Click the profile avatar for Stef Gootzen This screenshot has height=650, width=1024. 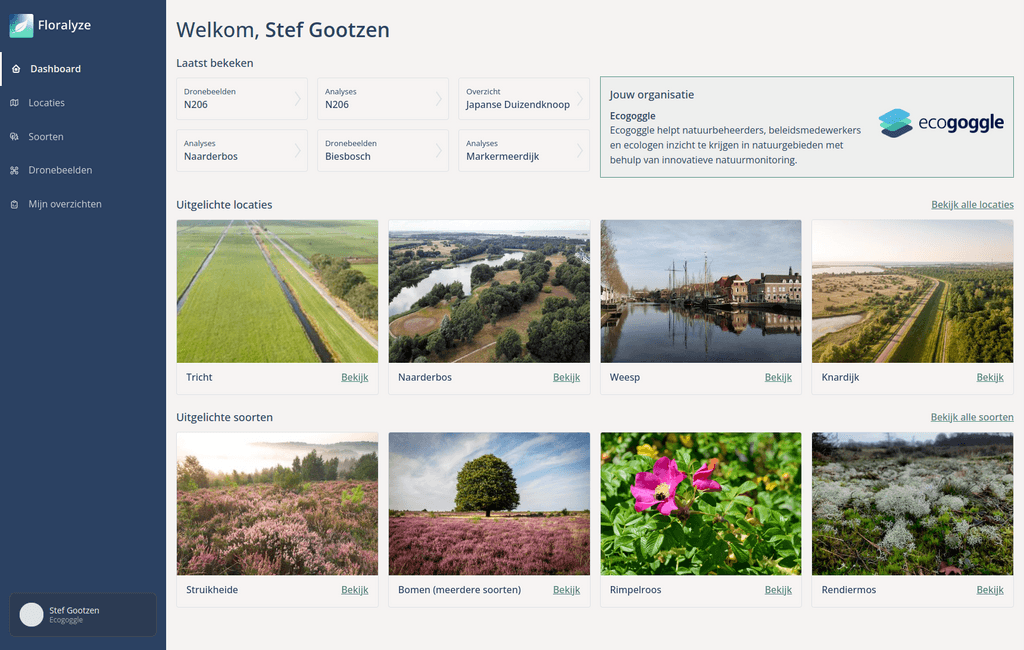click(x=30, y=613)
